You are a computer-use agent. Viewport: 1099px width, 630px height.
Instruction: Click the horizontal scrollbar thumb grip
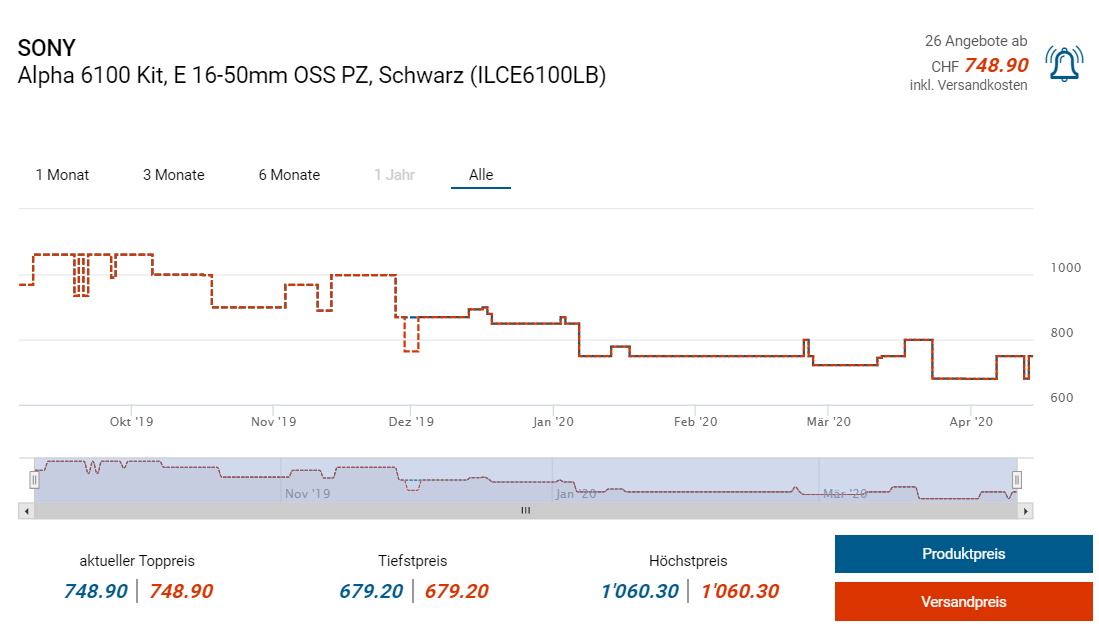tap(525, 510)
